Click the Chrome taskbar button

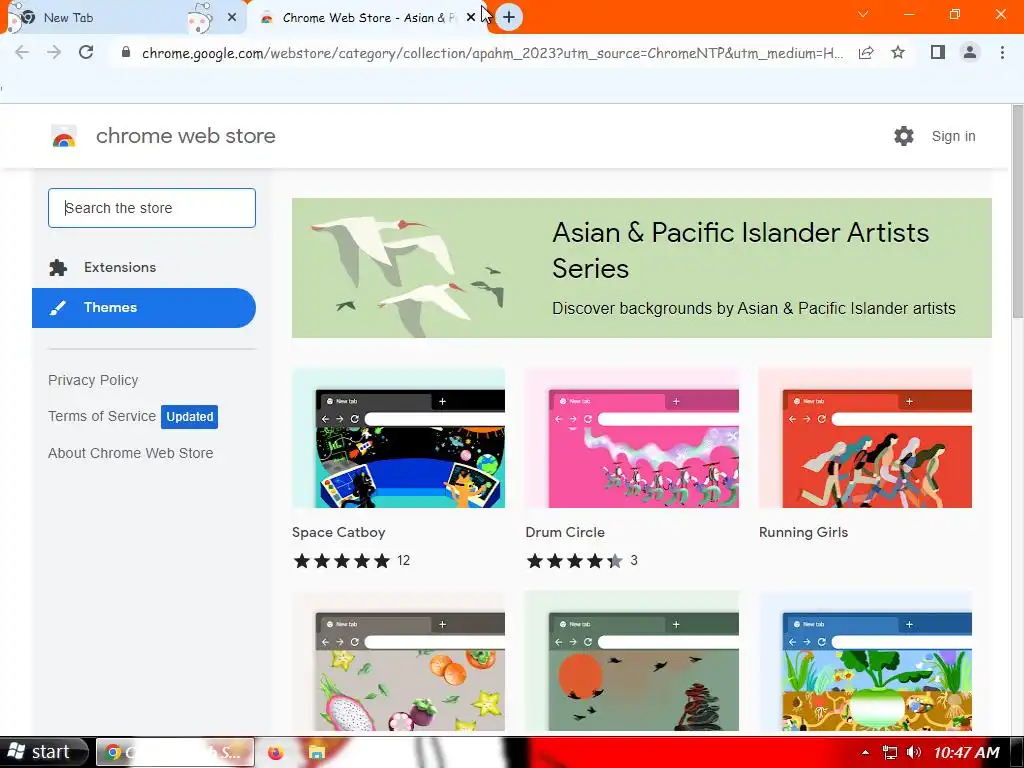[175, 752]
